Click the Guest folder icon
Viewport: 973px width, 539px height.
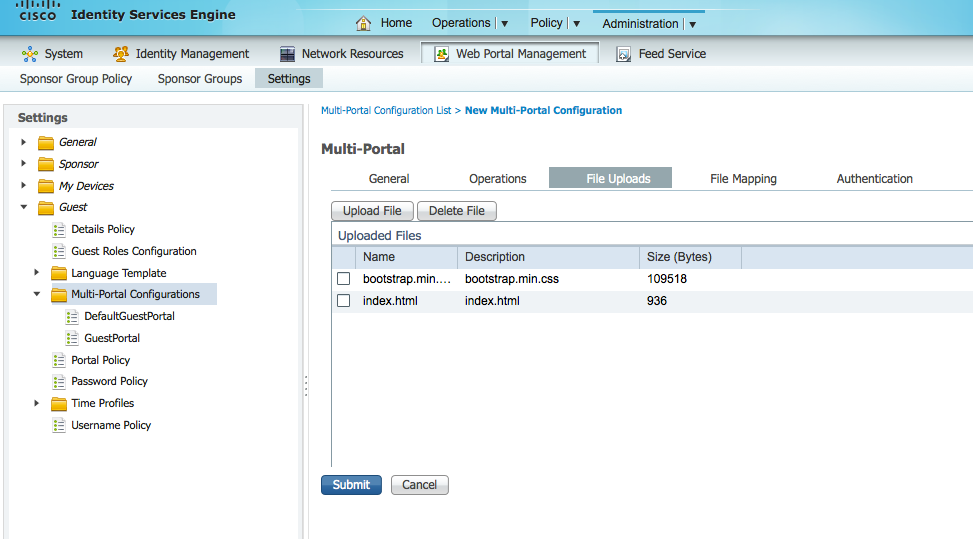pyautogui.click(x=45, y=207)
